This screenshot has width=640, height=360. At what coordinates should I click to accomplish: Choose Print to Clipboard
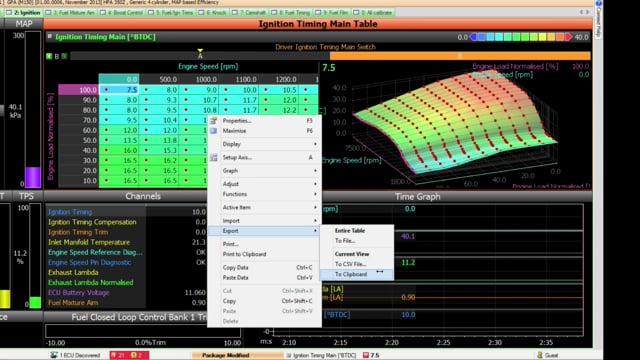264,254
